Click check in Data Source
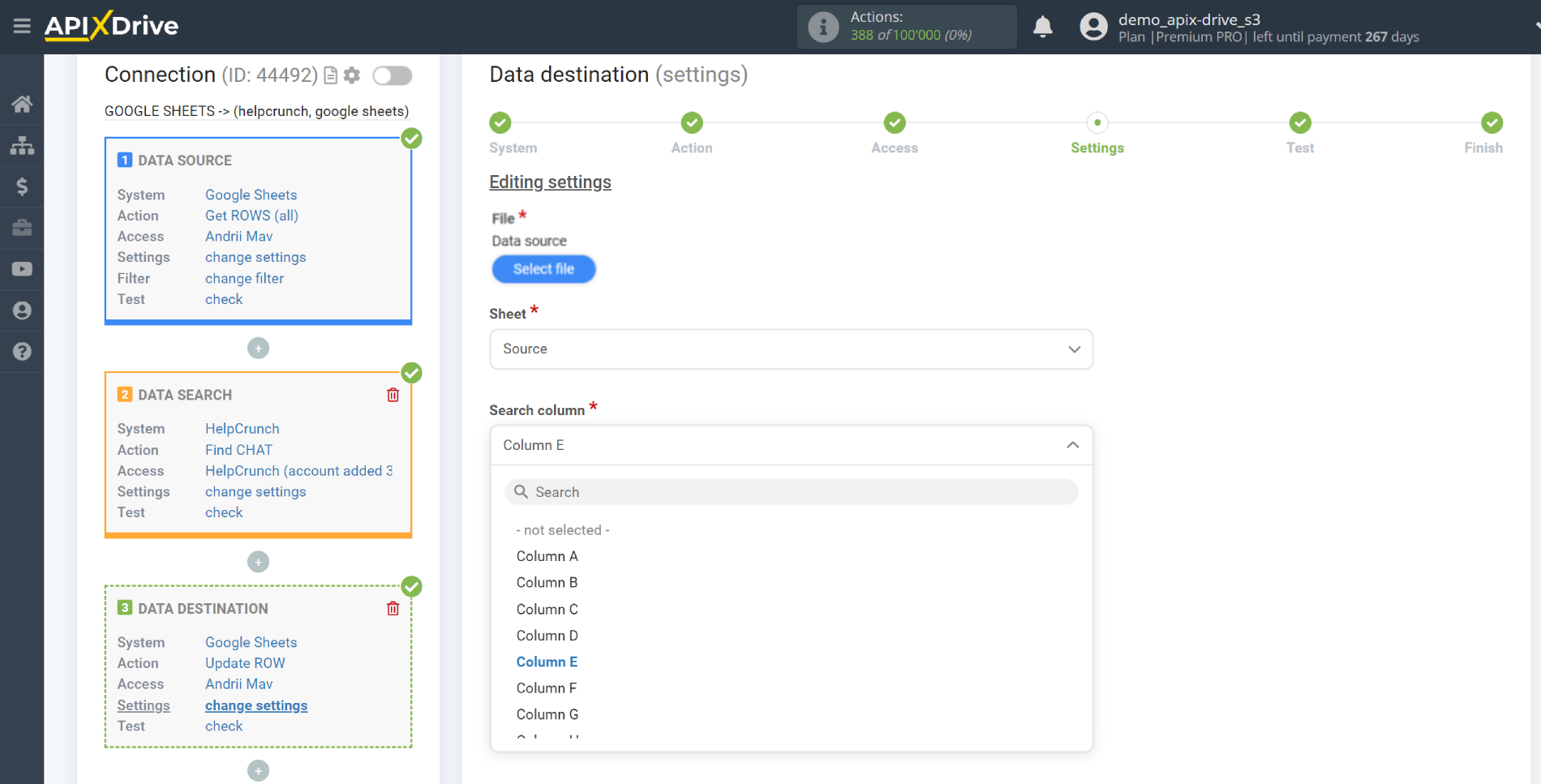The width and height of the screenshot is (1541, 784). click(224, 299)
